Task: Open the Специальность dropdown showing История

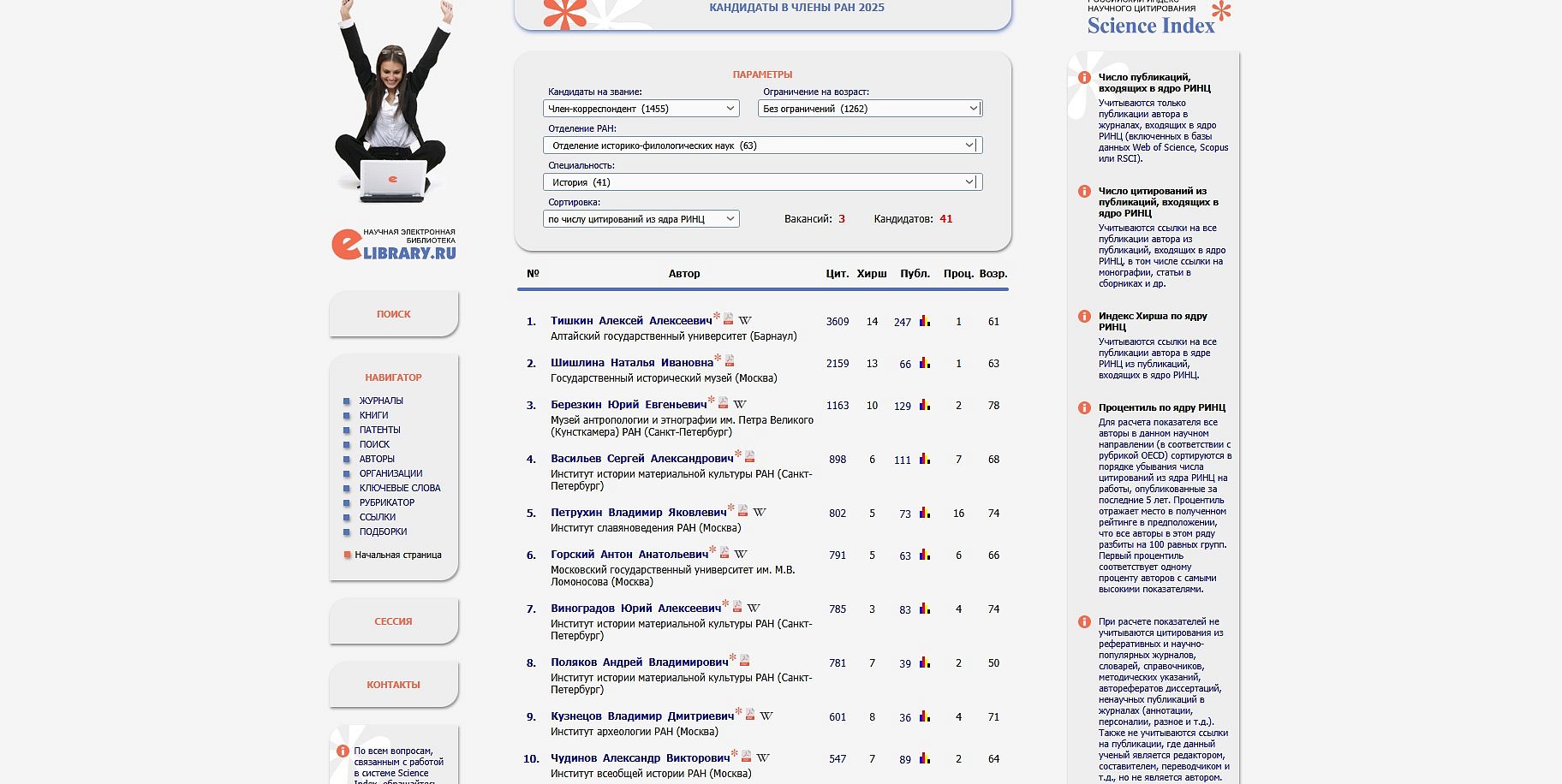Action: 762,182
